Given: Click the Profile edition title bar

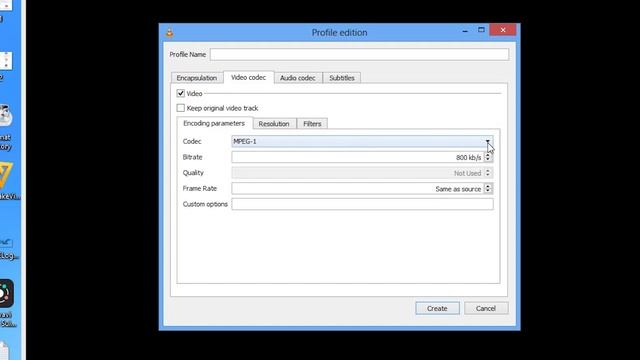Looking at the screenshot, I should pos(339,33).
